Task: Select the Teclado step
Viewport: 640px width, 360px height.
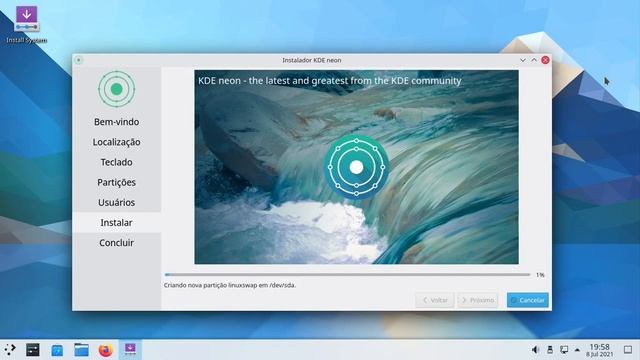Action: point(116,162)
